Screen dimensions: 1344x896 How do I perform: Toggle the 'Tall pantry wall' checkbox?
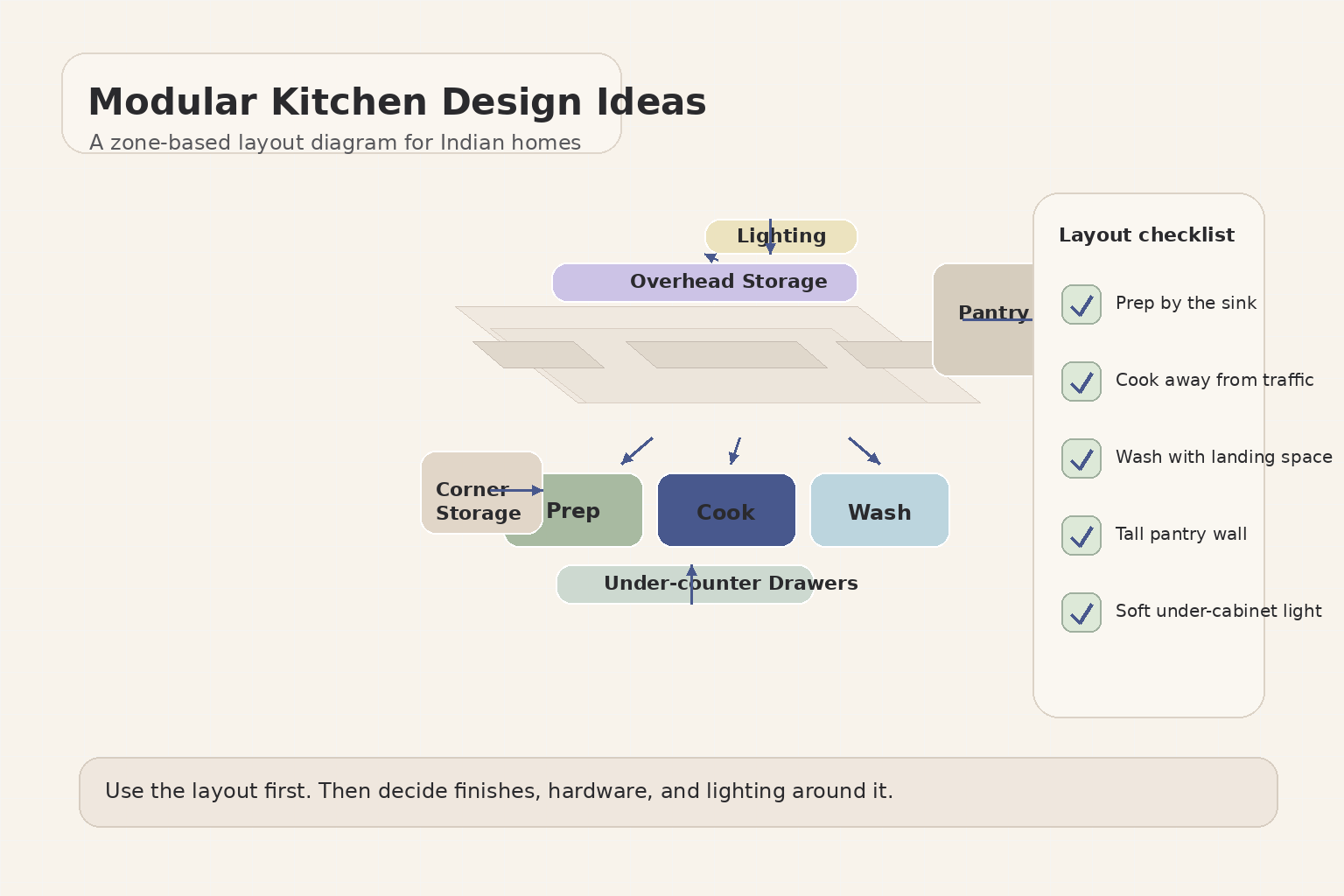point(1081,535)
